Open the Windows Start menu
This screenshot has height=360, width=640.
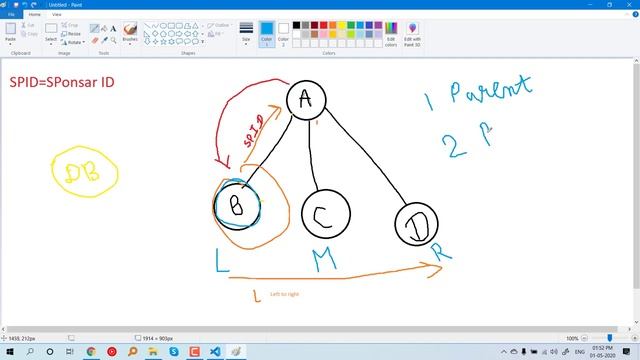[x=9, y=351]
